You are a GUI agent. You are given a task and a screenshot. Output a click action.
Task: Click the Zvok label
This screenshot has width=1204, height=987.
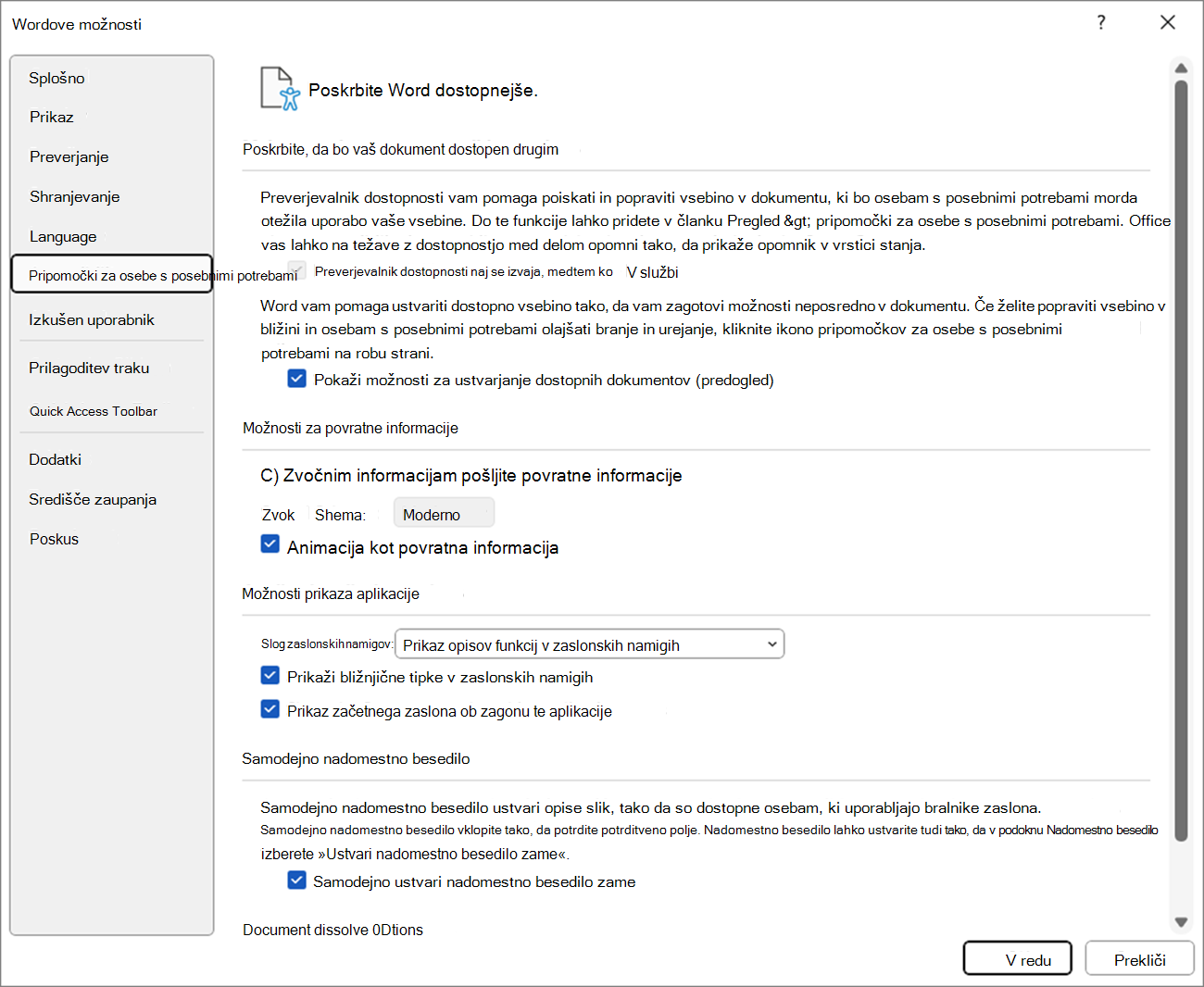pos(278,515)
